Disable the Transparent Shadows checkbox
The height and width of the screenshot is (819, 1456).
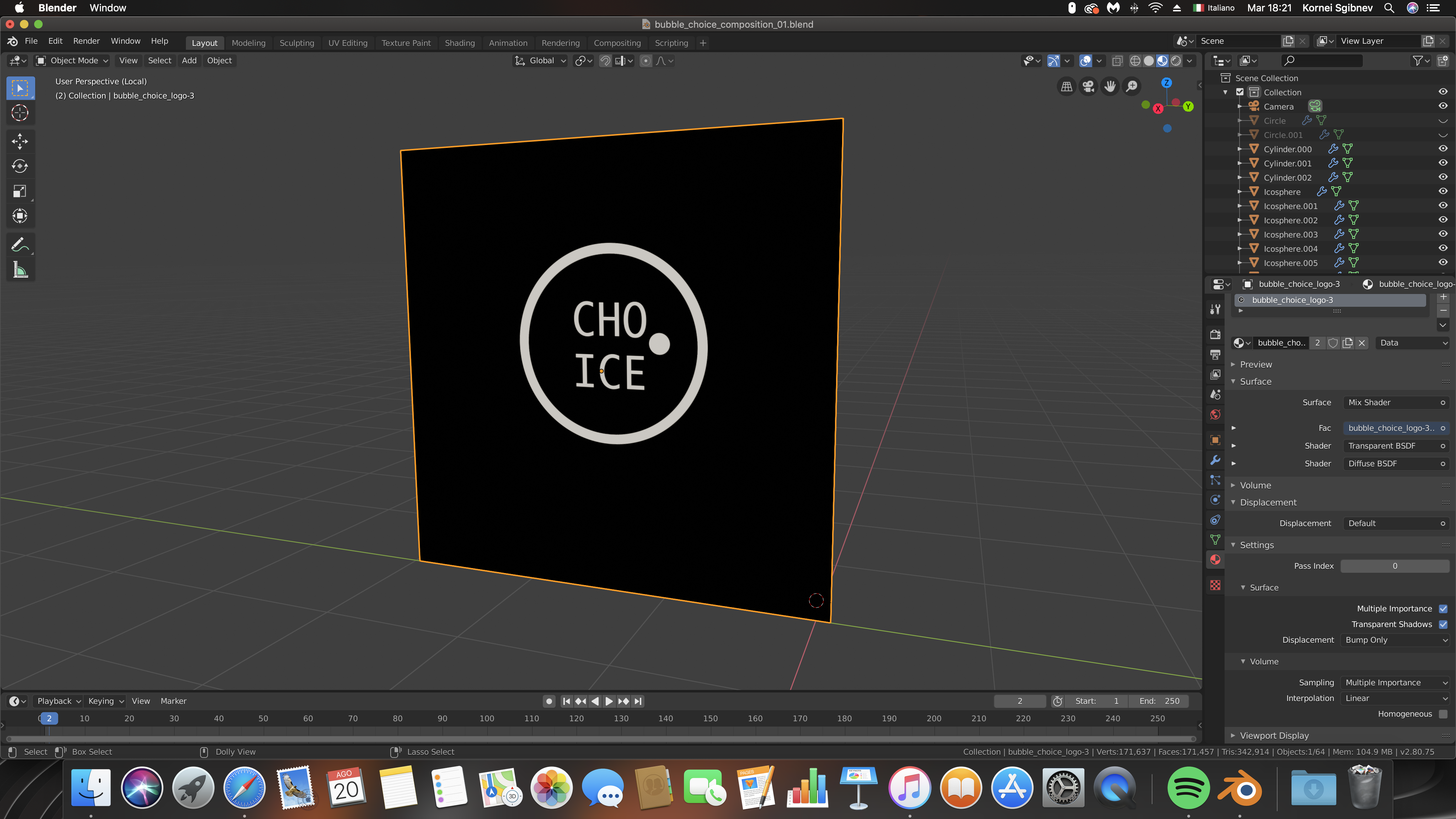coord(1443,624)
